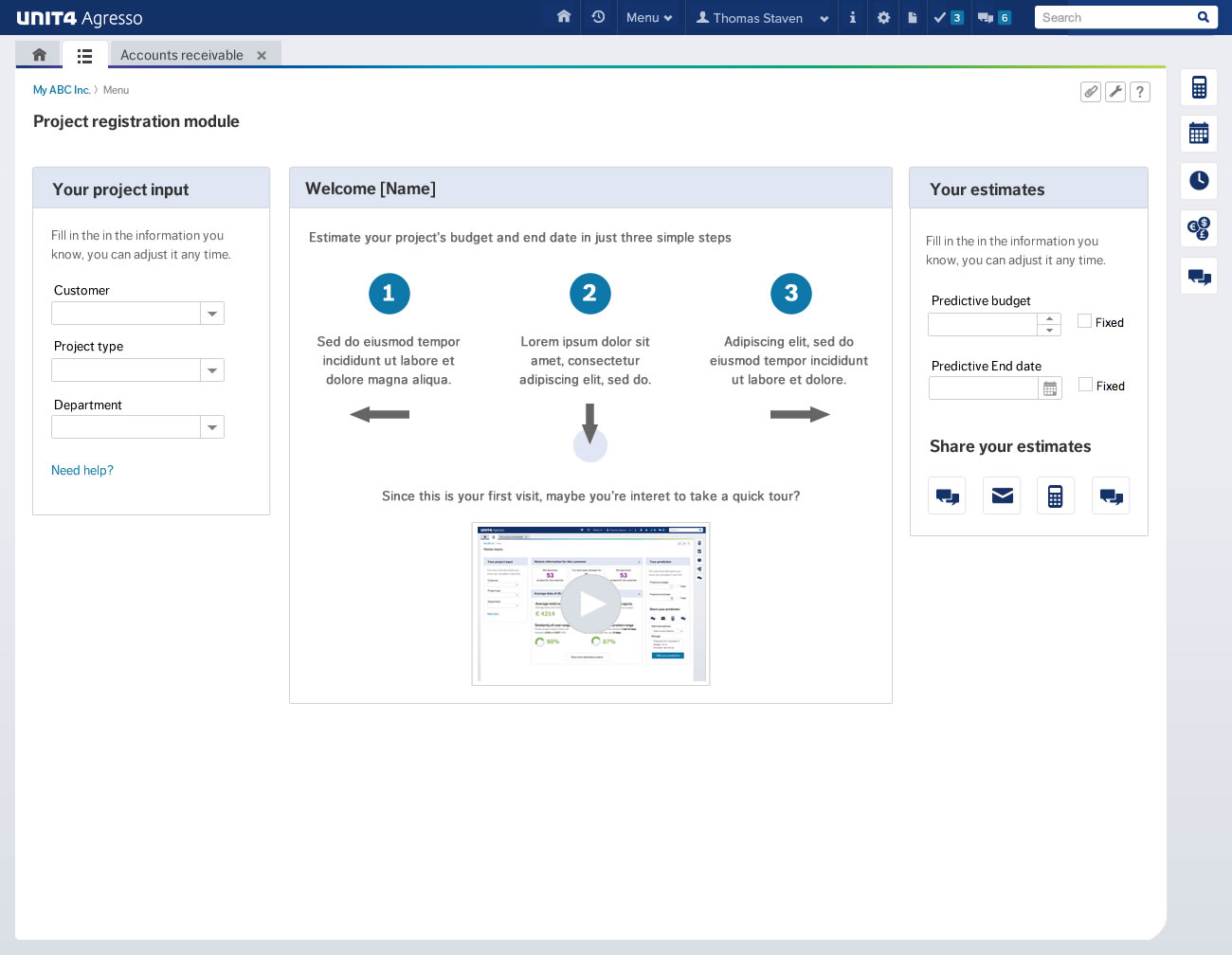
Task: Click the Need help? link
Action: (x=82, y=470)
